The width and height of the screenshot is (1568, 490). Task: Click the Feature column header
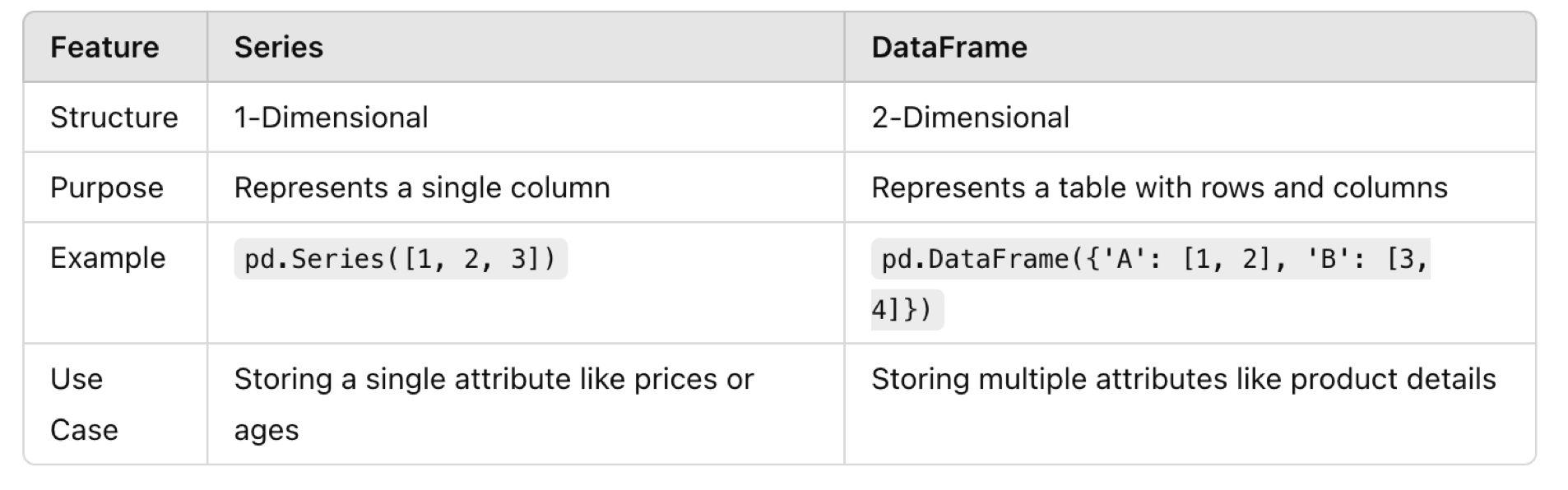[104, 48]
